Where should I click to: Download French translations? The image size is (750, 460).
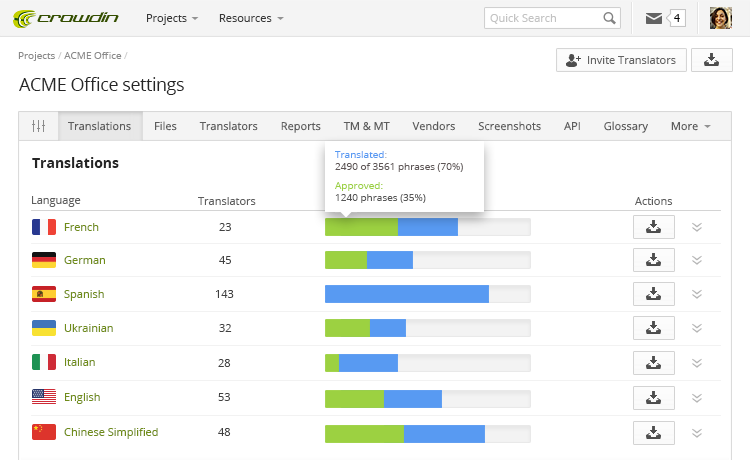[653, 227]
